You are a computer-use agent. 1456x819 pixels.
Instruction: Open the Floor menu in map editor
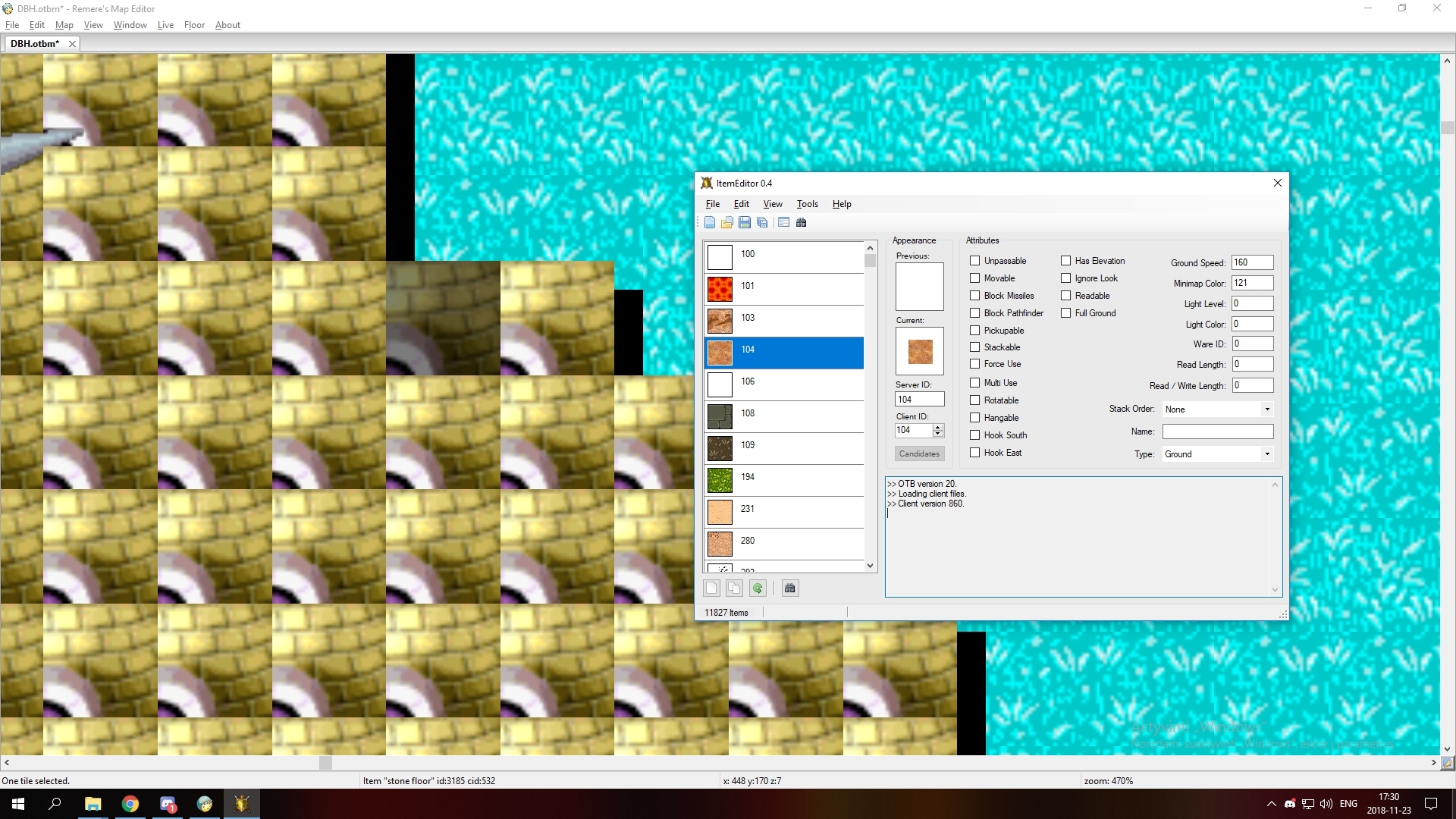click(194, 25)
